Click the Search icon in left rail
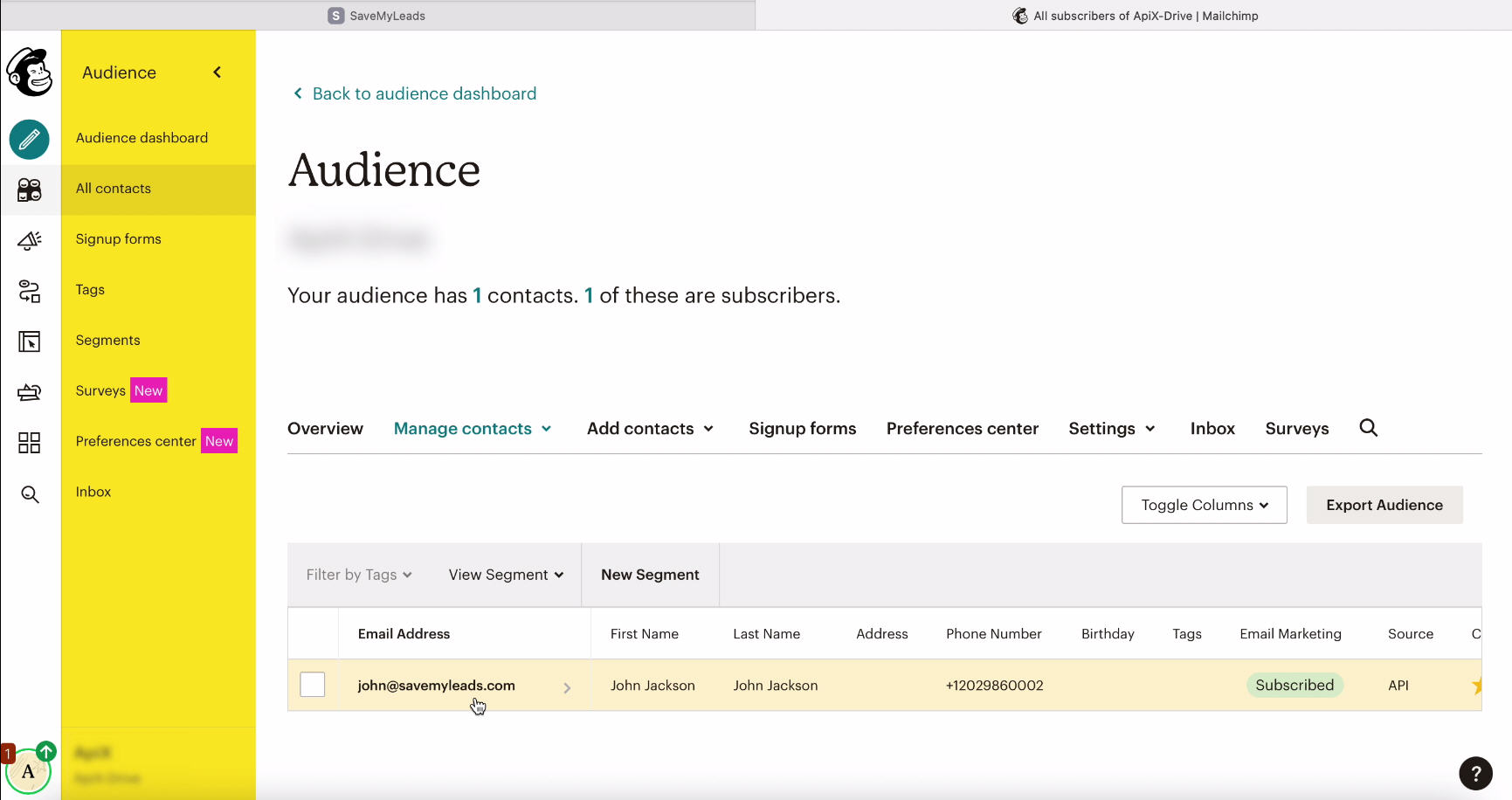This screenshot has width=1512, height=800. (30, 494)
